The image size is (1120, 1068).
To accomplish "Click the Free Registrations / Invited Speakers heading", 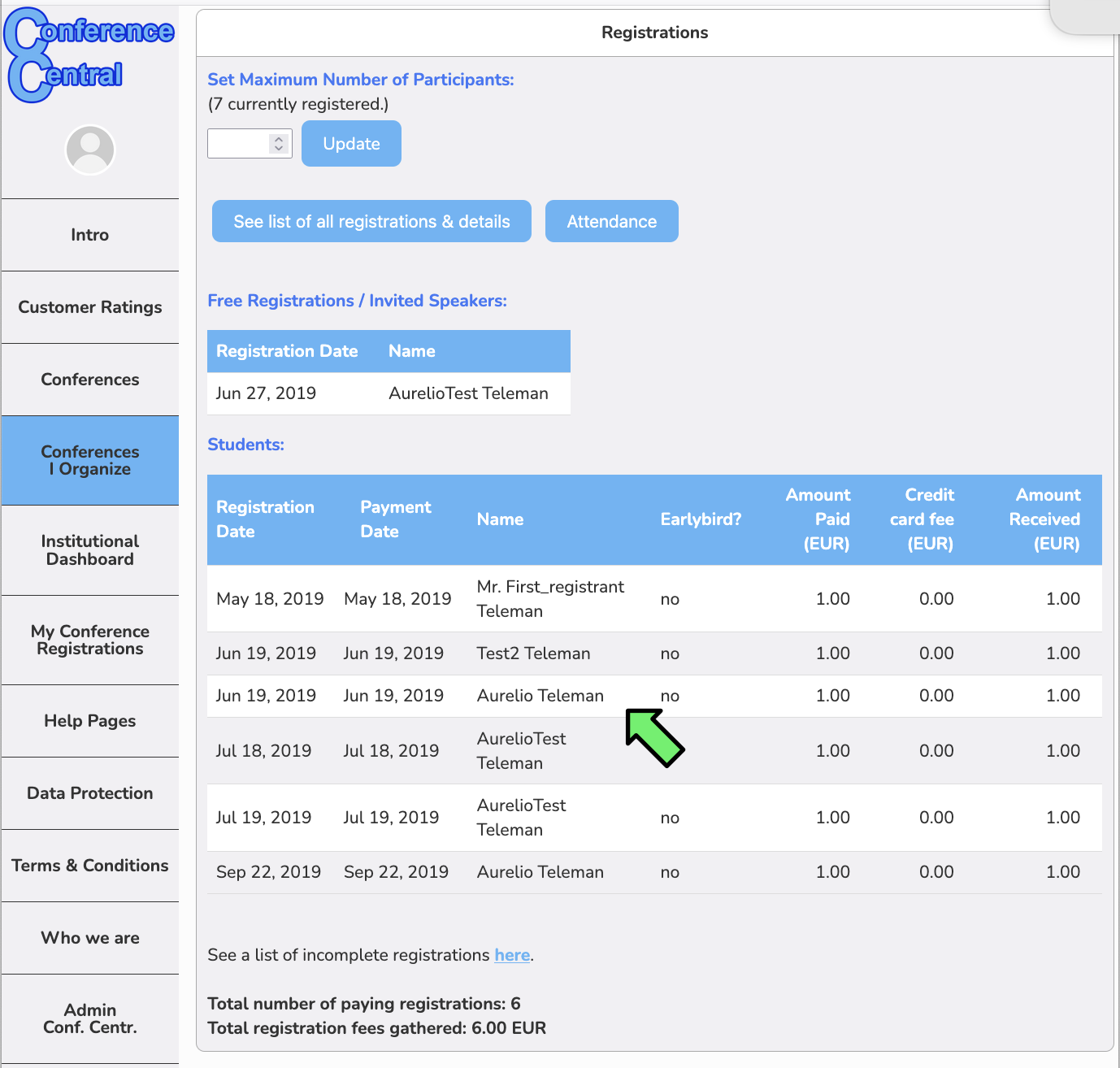I will click(357, 301).
